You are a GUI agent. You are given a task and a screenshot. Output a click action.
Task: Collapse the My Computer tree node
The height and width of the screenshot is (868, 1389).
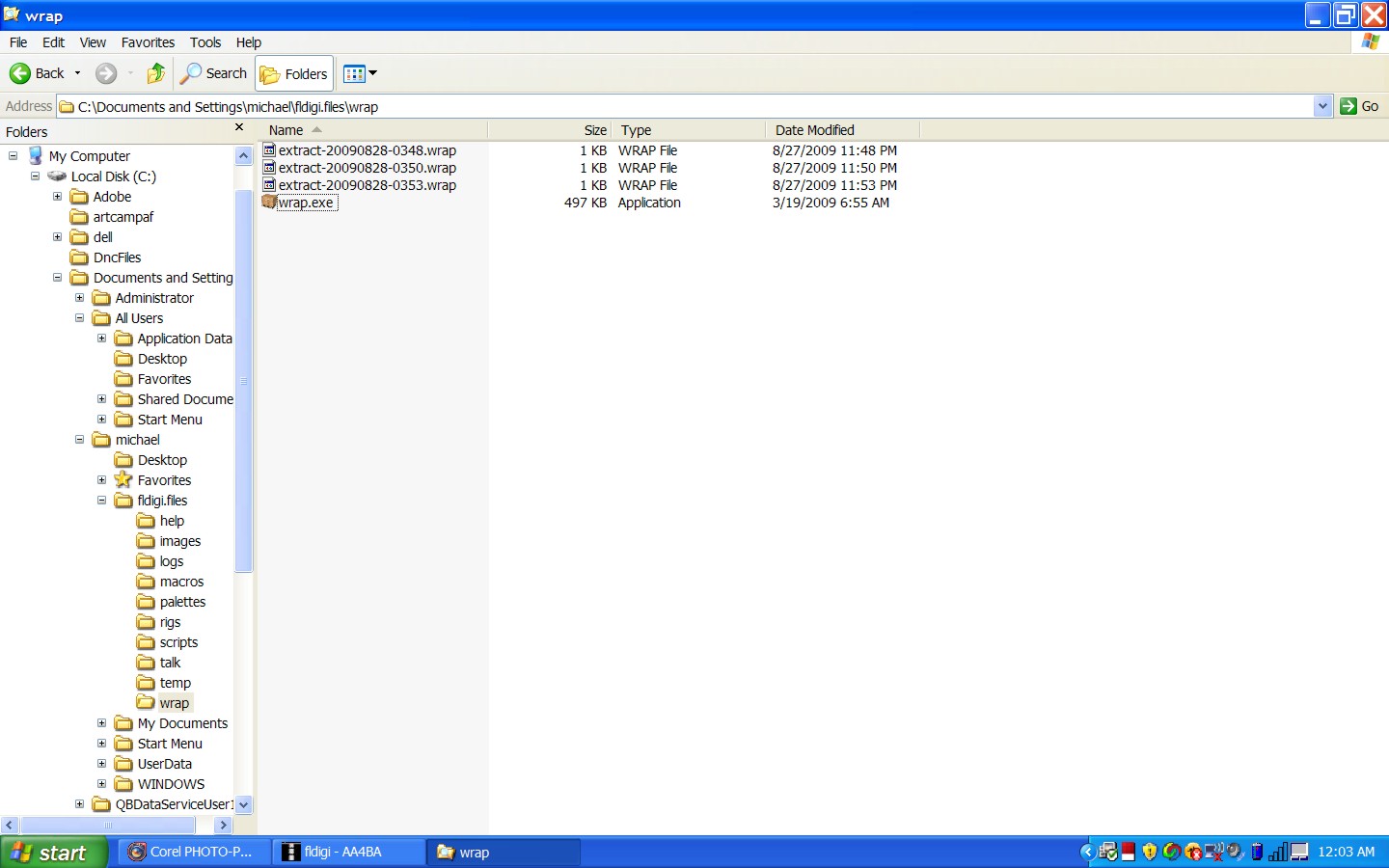(x=14, y=155)
